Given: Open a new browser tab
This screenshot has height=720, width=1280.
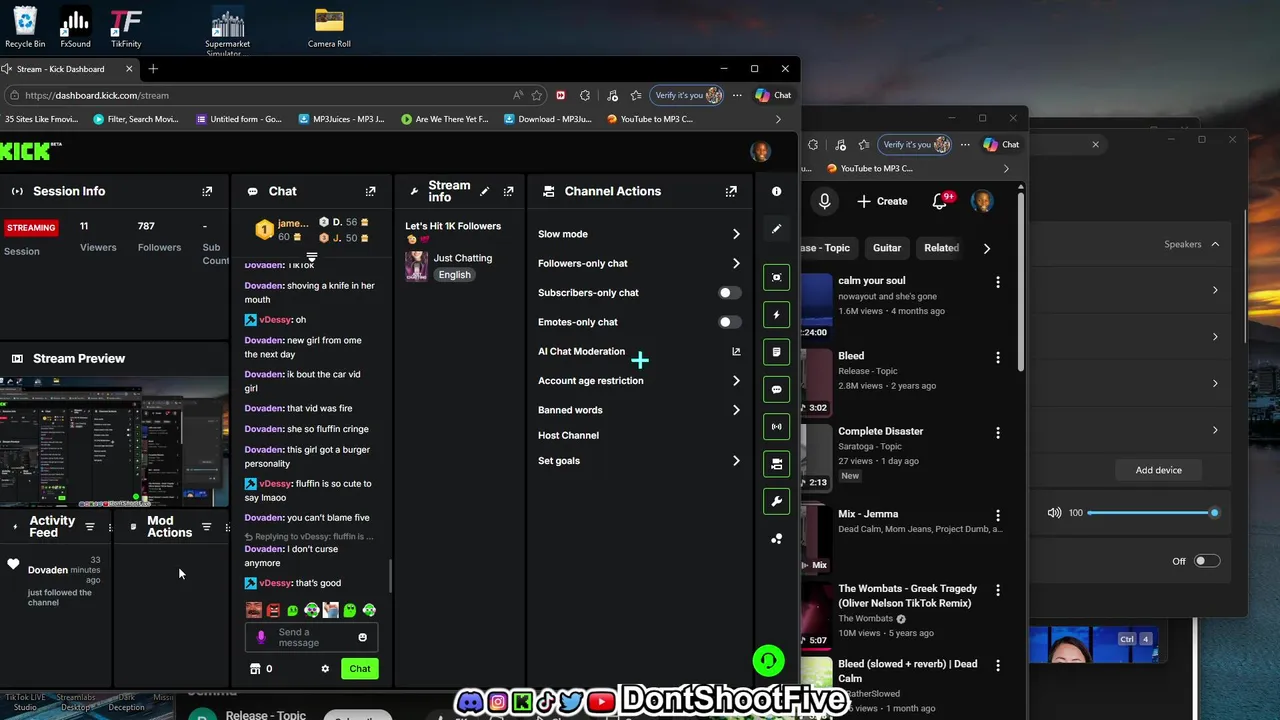Looking at the screenshot, I should (153, 69).
